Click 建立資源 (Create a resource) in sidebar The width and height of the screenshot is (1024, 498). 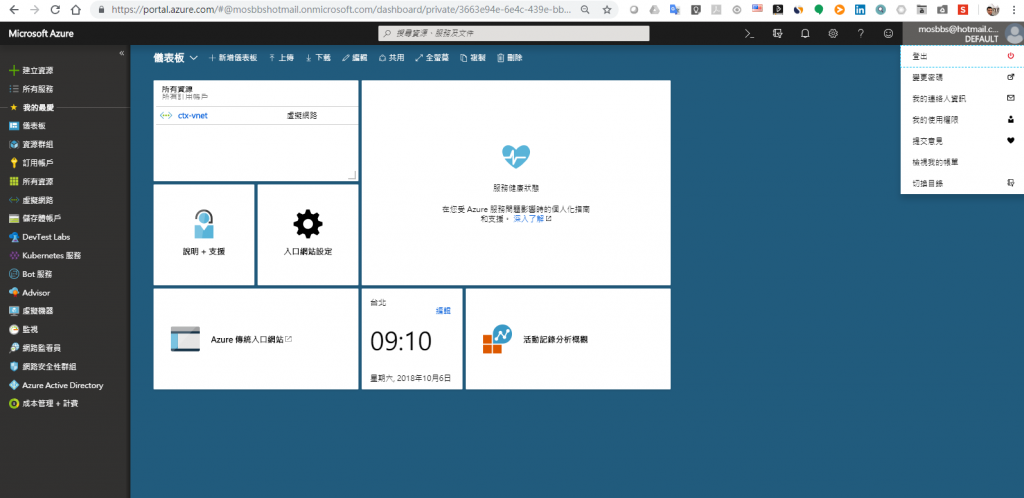click(37, 70)
